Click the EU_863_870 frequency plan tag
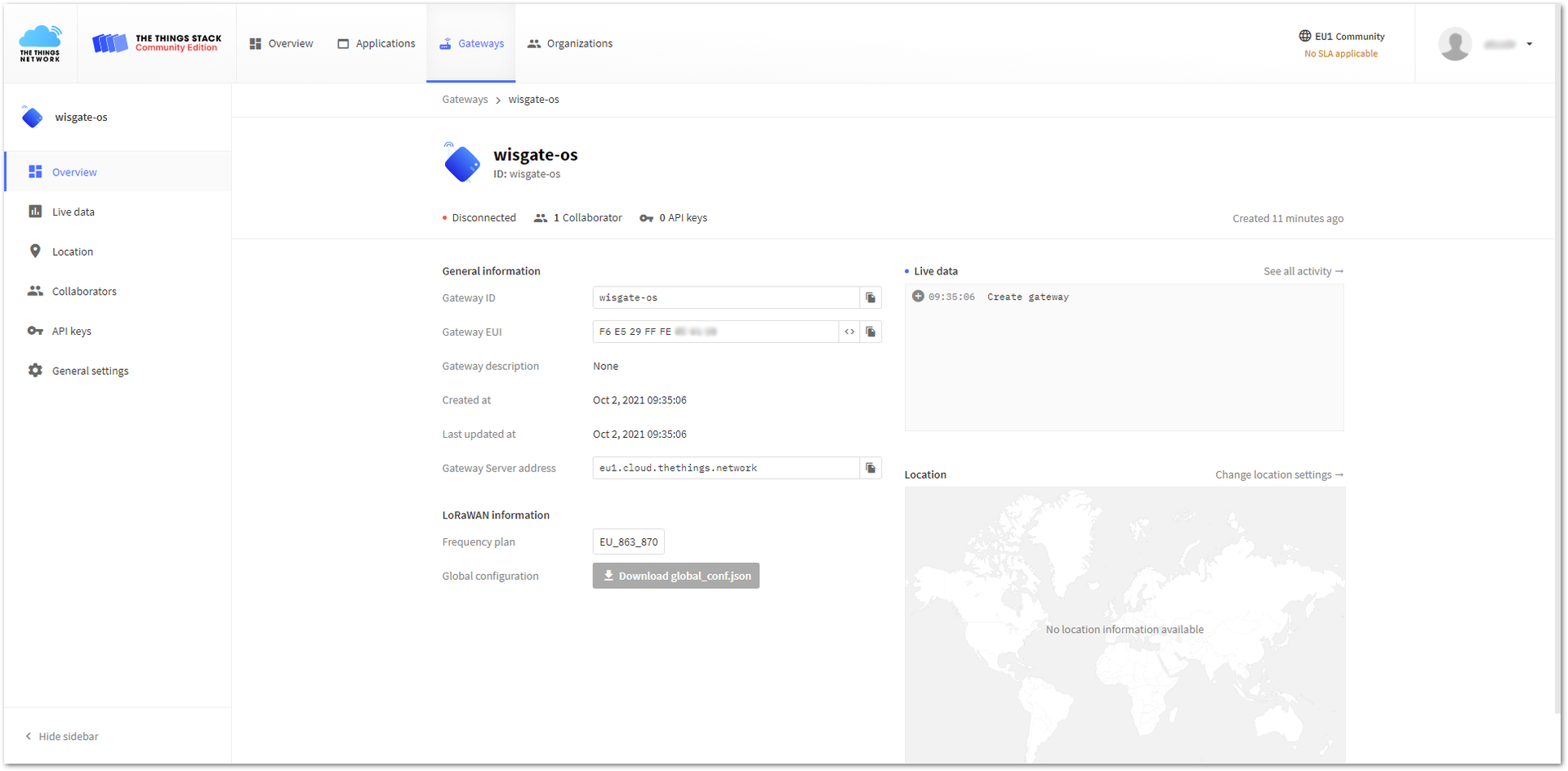The height and width of the screenshot is (771, 1568). coord(628,541)
